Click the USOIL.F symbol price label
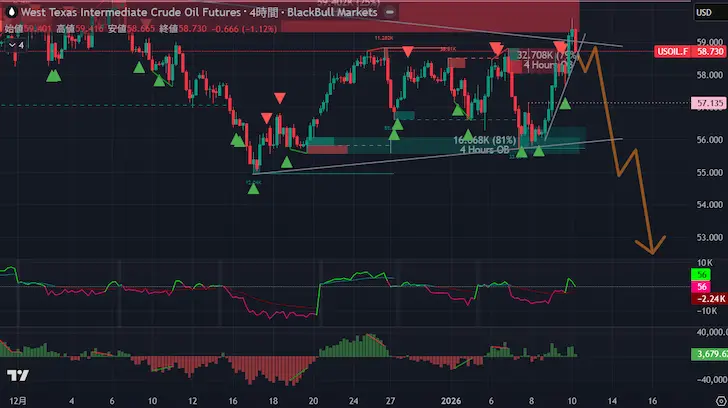The image size is (728, 408). 669,49
